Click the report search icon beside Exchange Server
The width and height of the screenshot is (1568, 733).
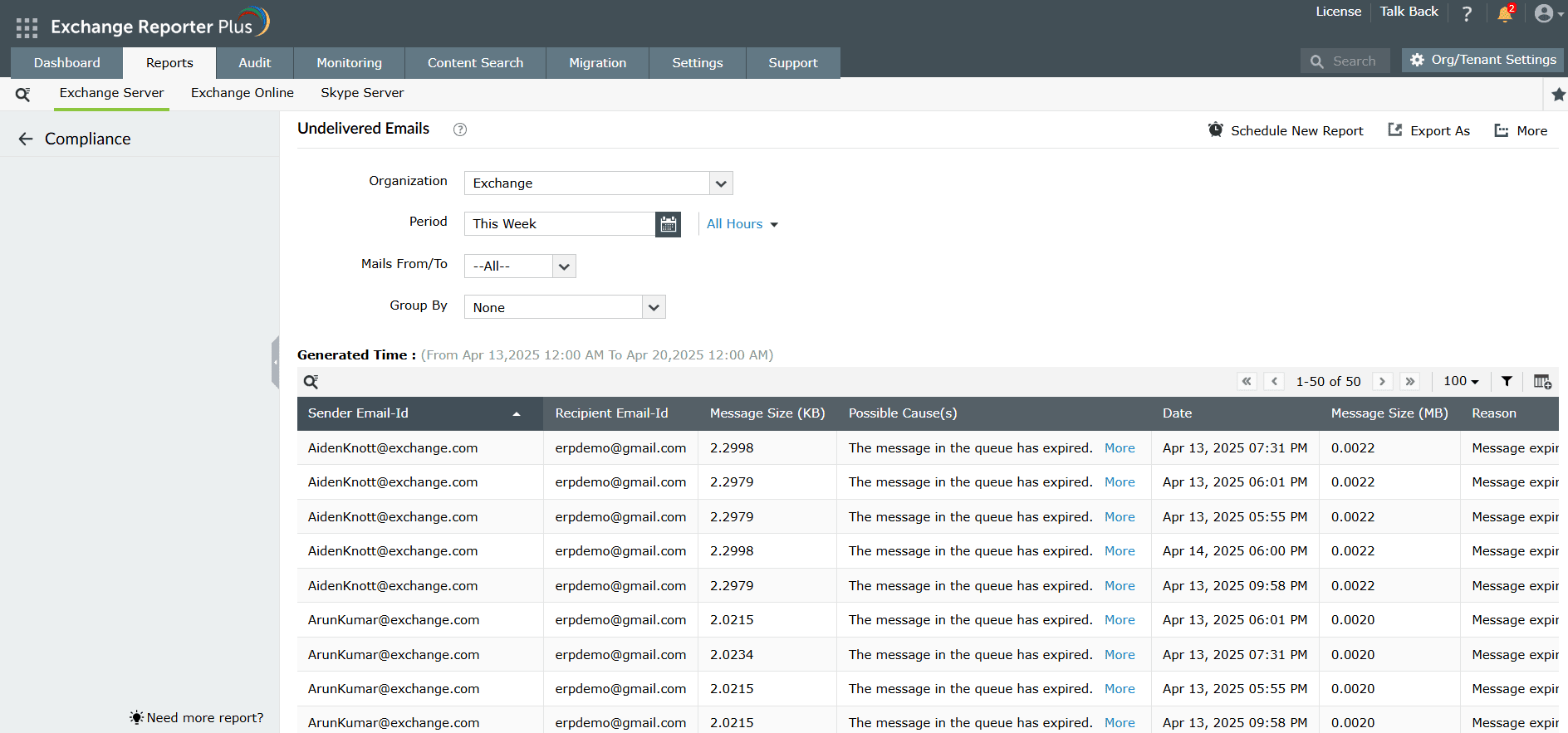(x=23, y=95)
